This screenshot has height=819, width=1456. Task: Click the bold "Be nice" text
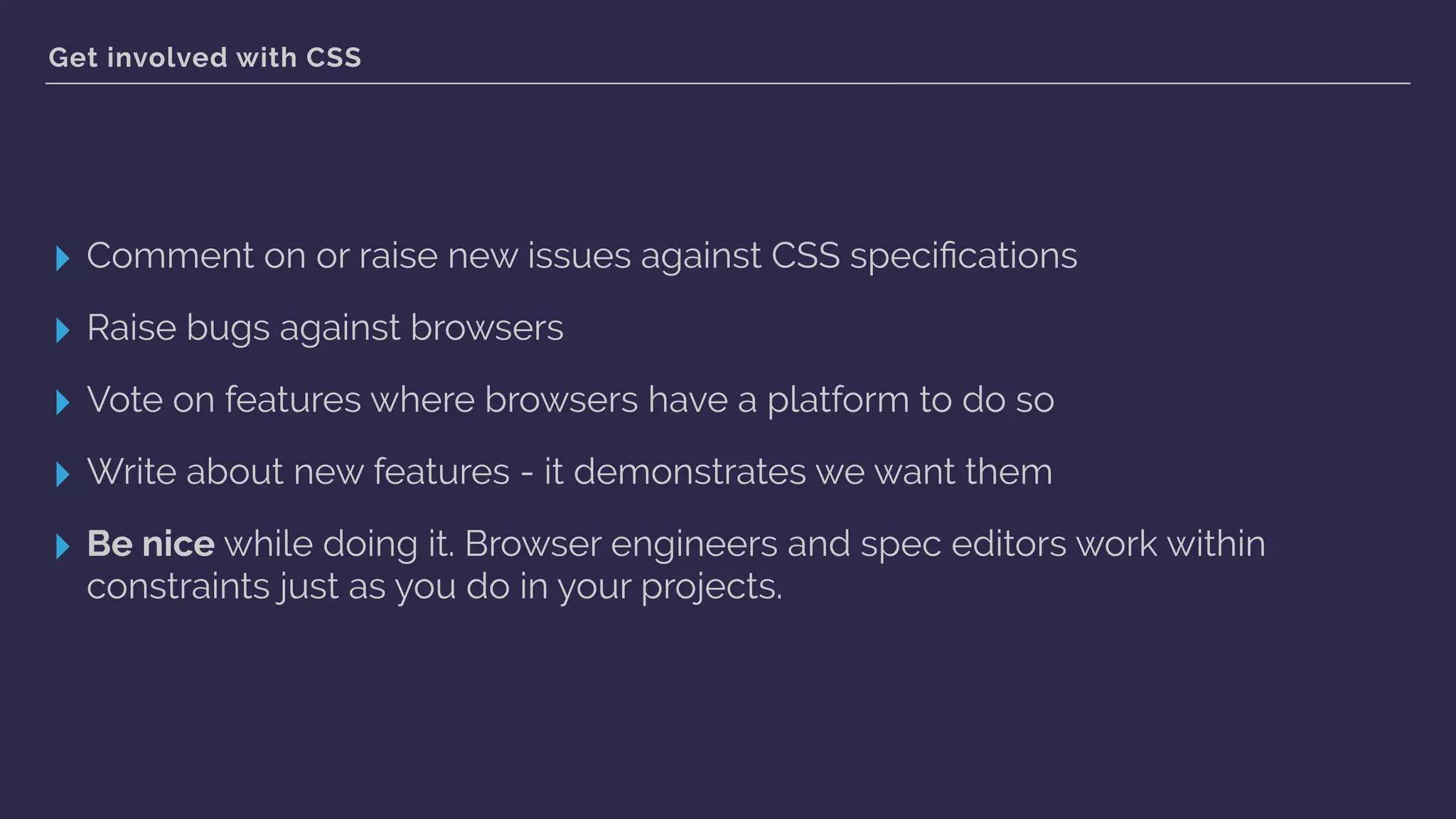150,544
